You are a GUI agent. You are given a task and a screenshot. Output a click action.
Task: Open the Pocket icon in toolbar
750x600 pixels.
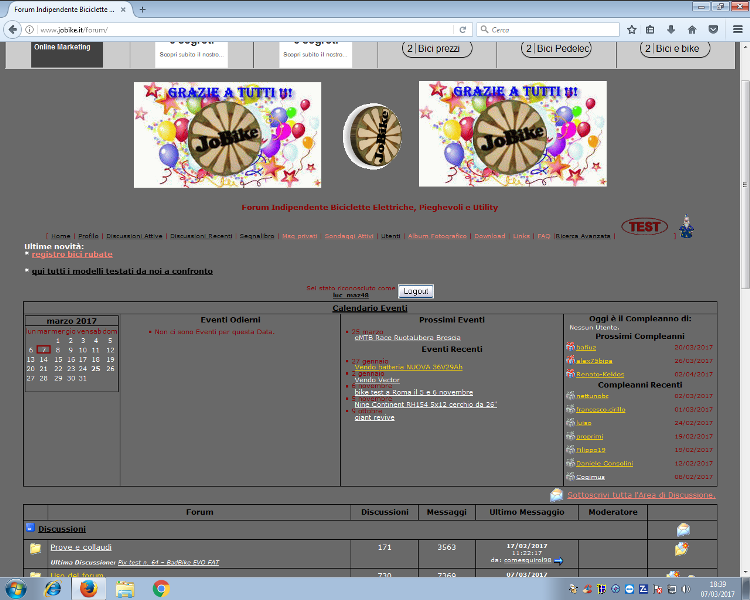[x=713, y=30]
